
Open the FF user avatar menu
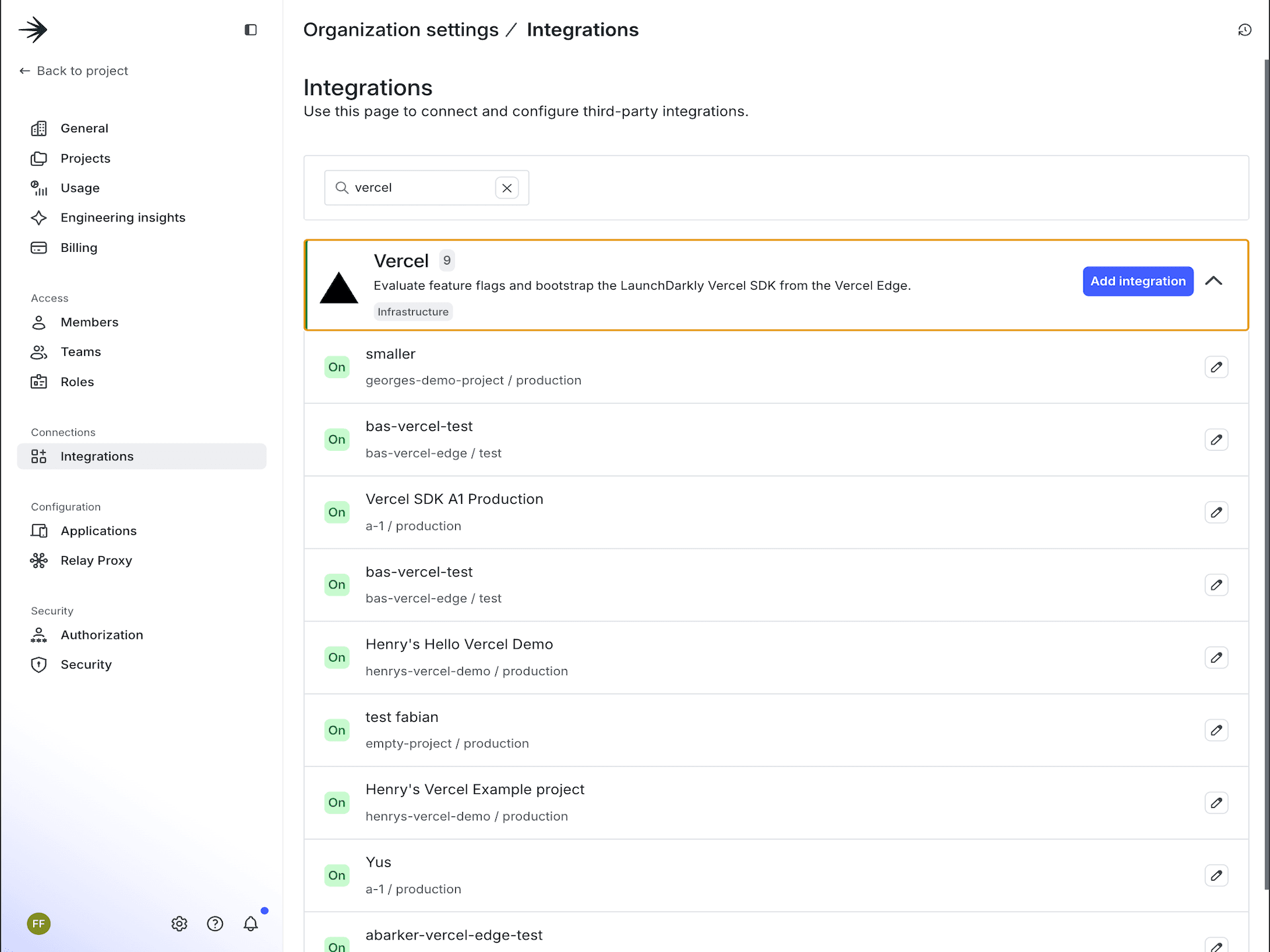[x=39, y=924]
